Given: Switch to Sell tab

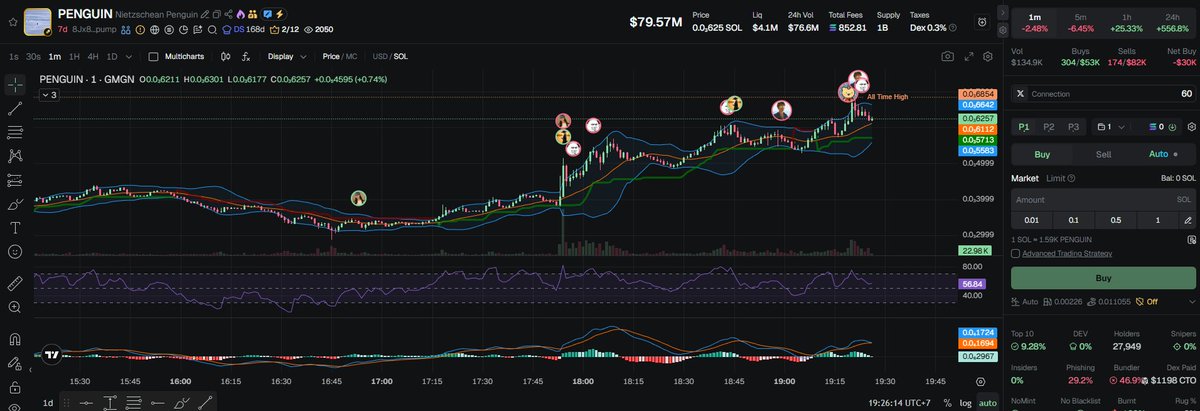Looking at the screenshot, I should click(1103, 154).
